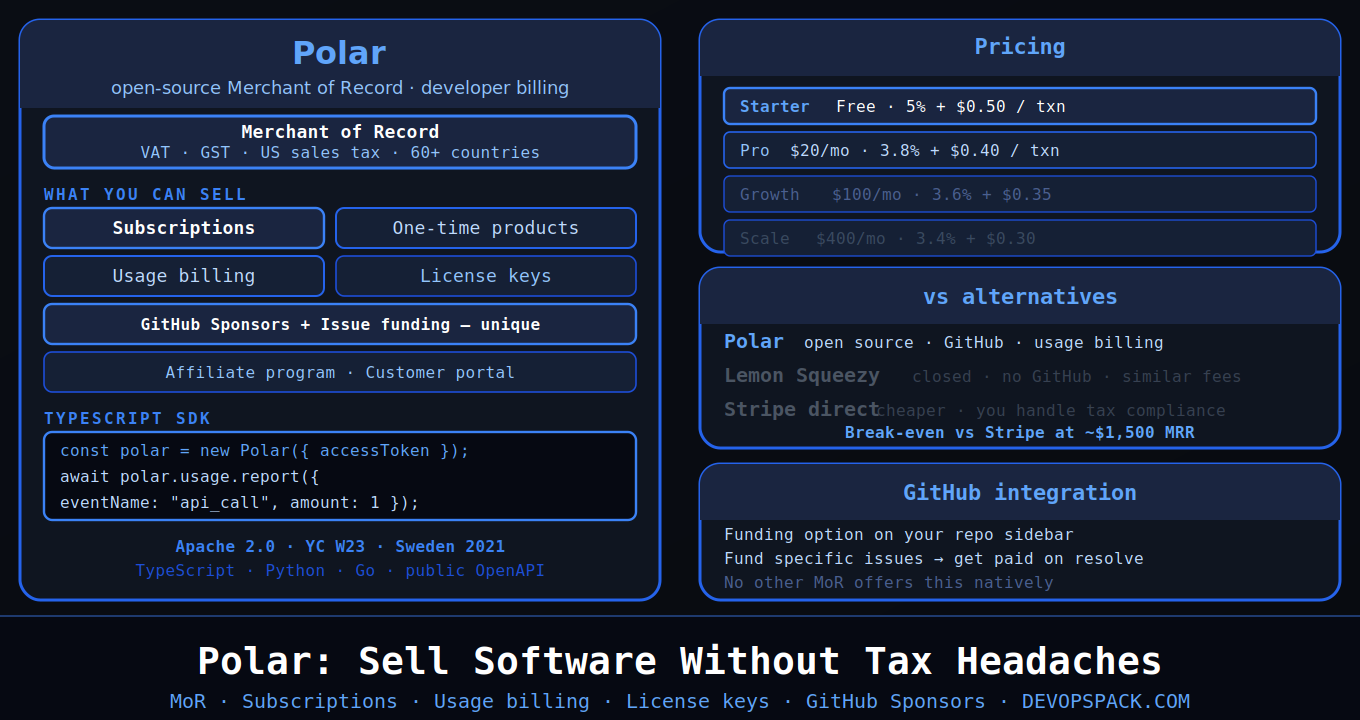The height and width of the screenshot is (720, 1360).
Task: Click the Pricing panel header
Action: click(1020, 47)
